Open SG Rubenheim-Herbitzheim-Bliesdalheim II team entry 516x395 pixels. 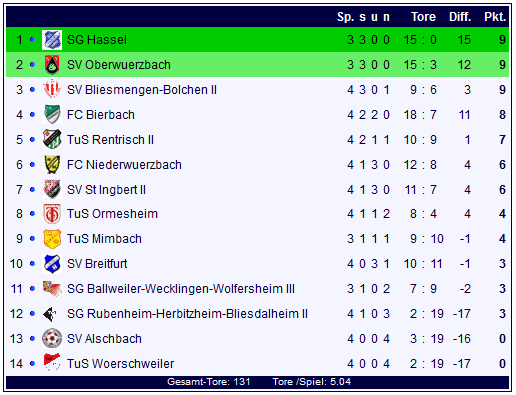click(x=187, y=314)
